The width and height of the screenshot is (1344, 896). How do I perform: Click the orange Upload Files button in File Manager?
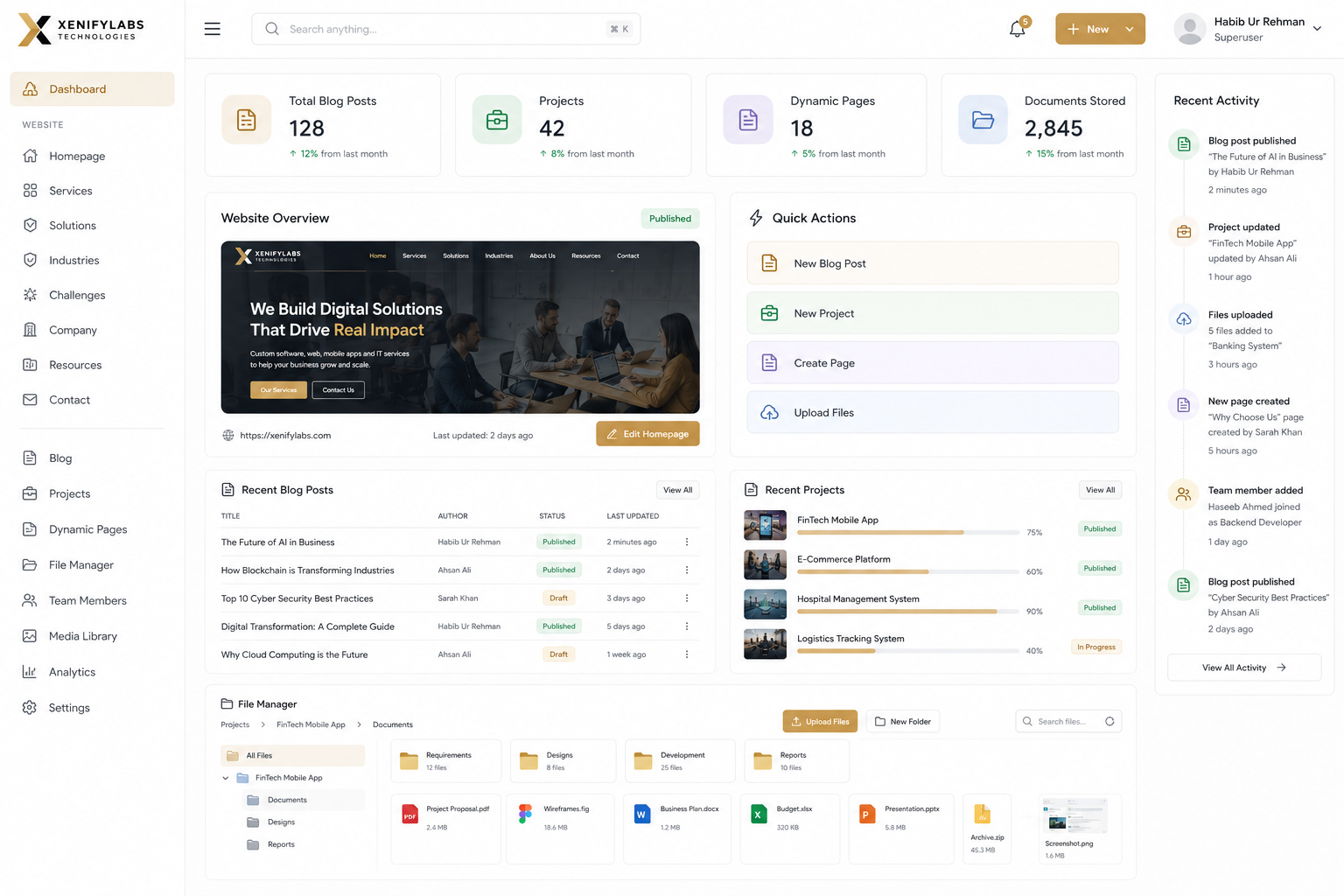point(820,722)
